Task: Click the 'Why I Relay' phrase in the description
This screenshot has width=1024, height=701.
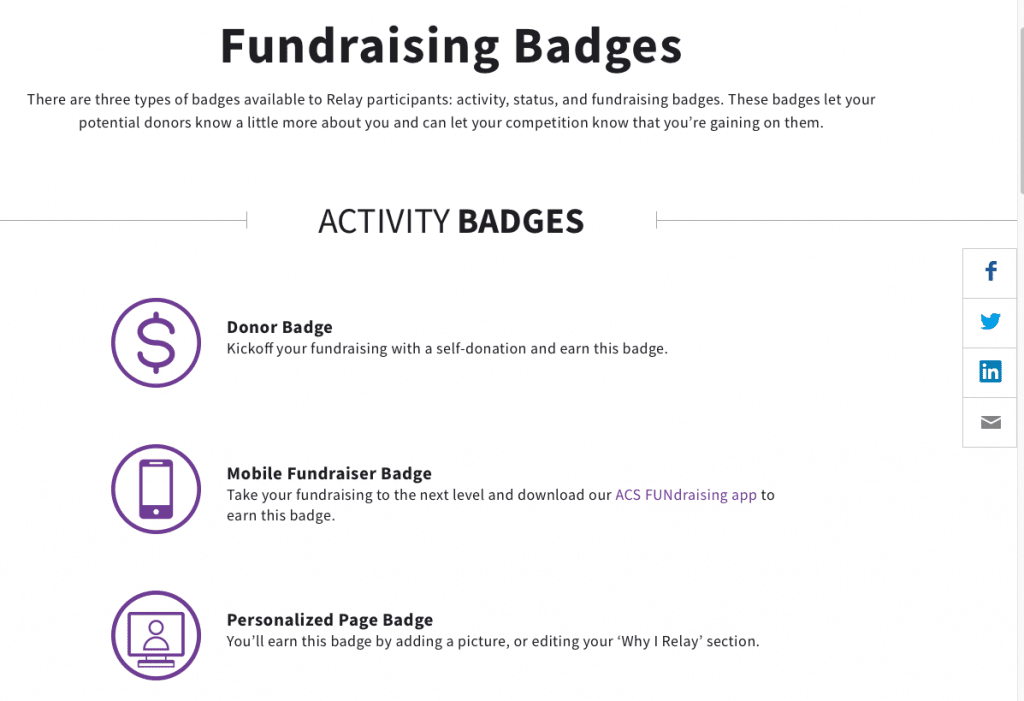Action: pyautogui.click(x=662, y=641)
